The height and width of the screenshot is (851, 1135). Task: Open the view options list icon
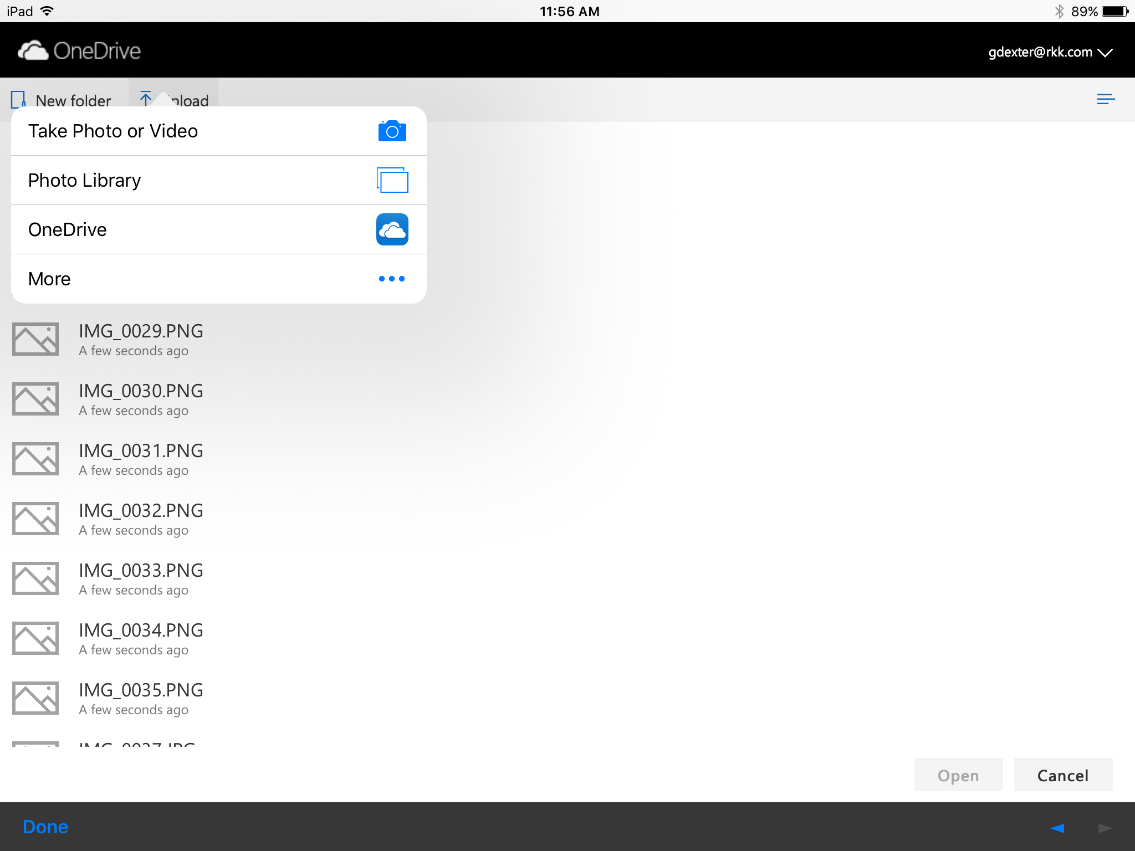click(1105, 99)
